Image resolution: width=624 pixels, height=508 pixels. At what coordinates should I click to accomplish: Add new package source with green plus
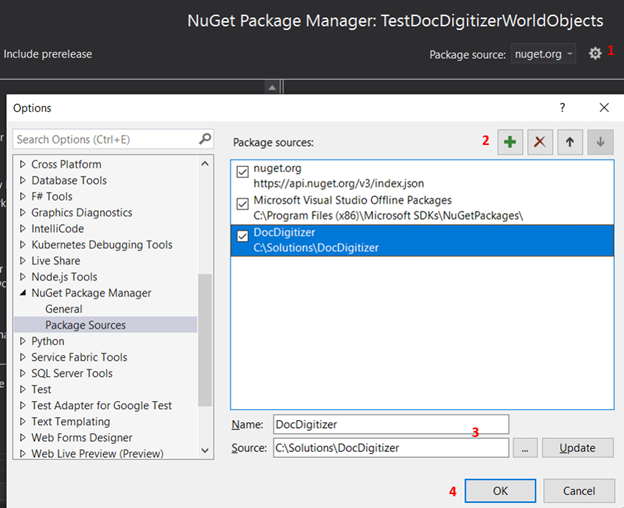click(510, 142)
